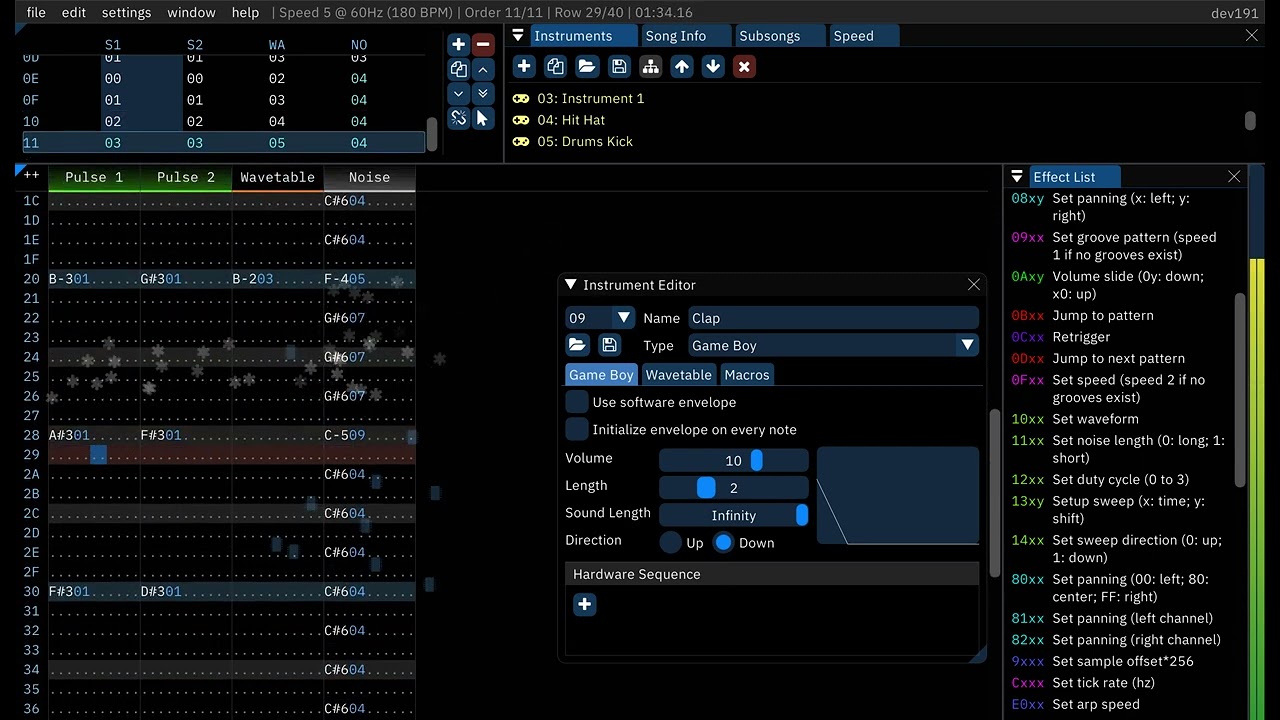Save instrument in Instrument Editor disk icon
The height and width of the screenshot is (720, 1280).
click(609, 345)
